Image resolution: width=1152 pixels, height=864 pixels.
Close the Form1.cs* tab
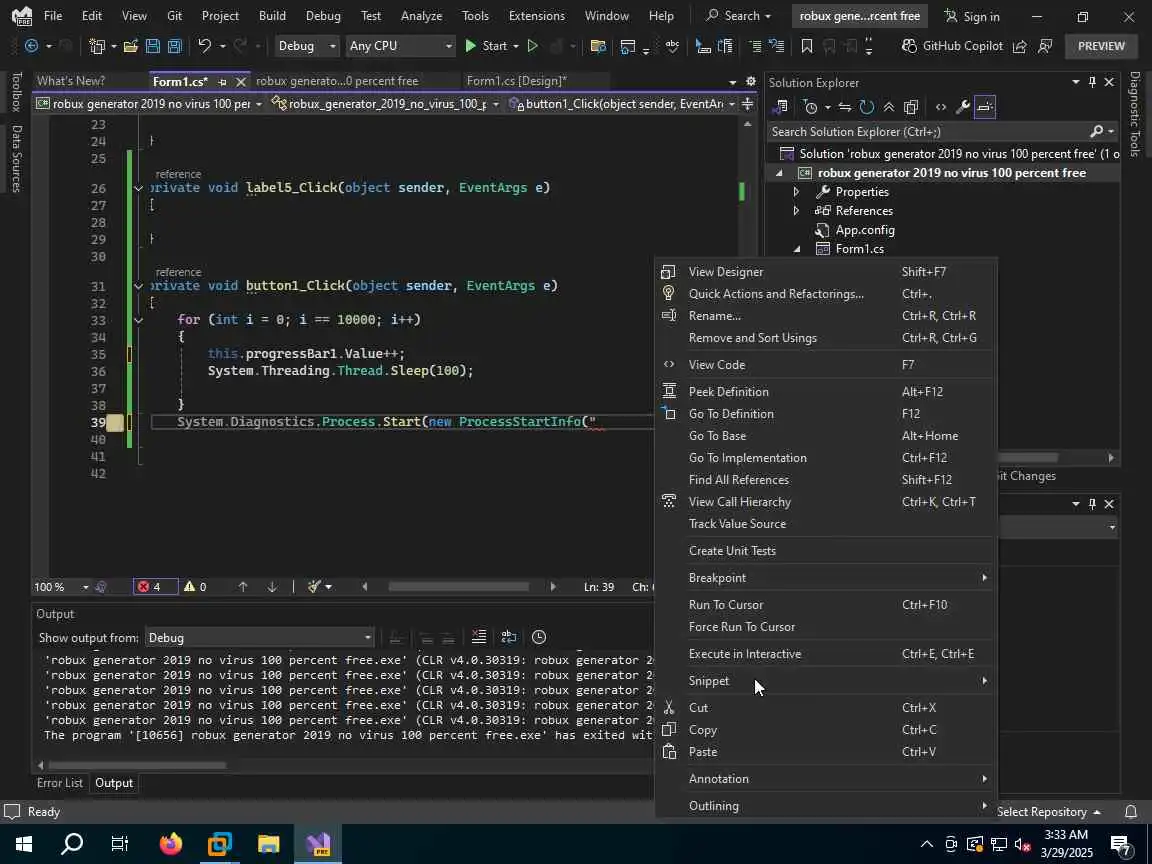(x=240, y=82)
